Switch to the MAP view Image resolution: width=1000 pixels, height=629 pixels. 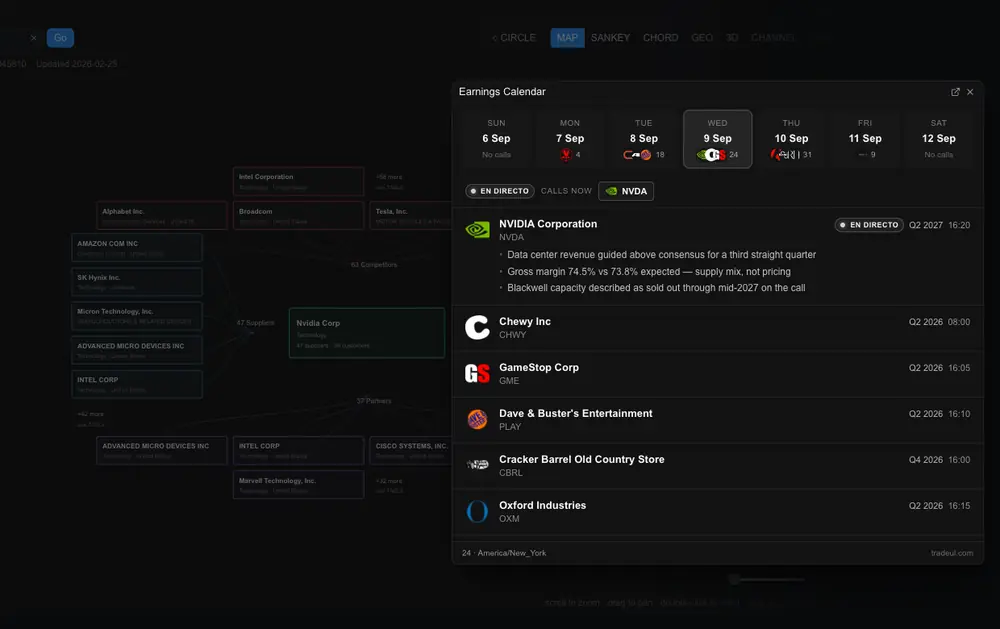(567, 38)
